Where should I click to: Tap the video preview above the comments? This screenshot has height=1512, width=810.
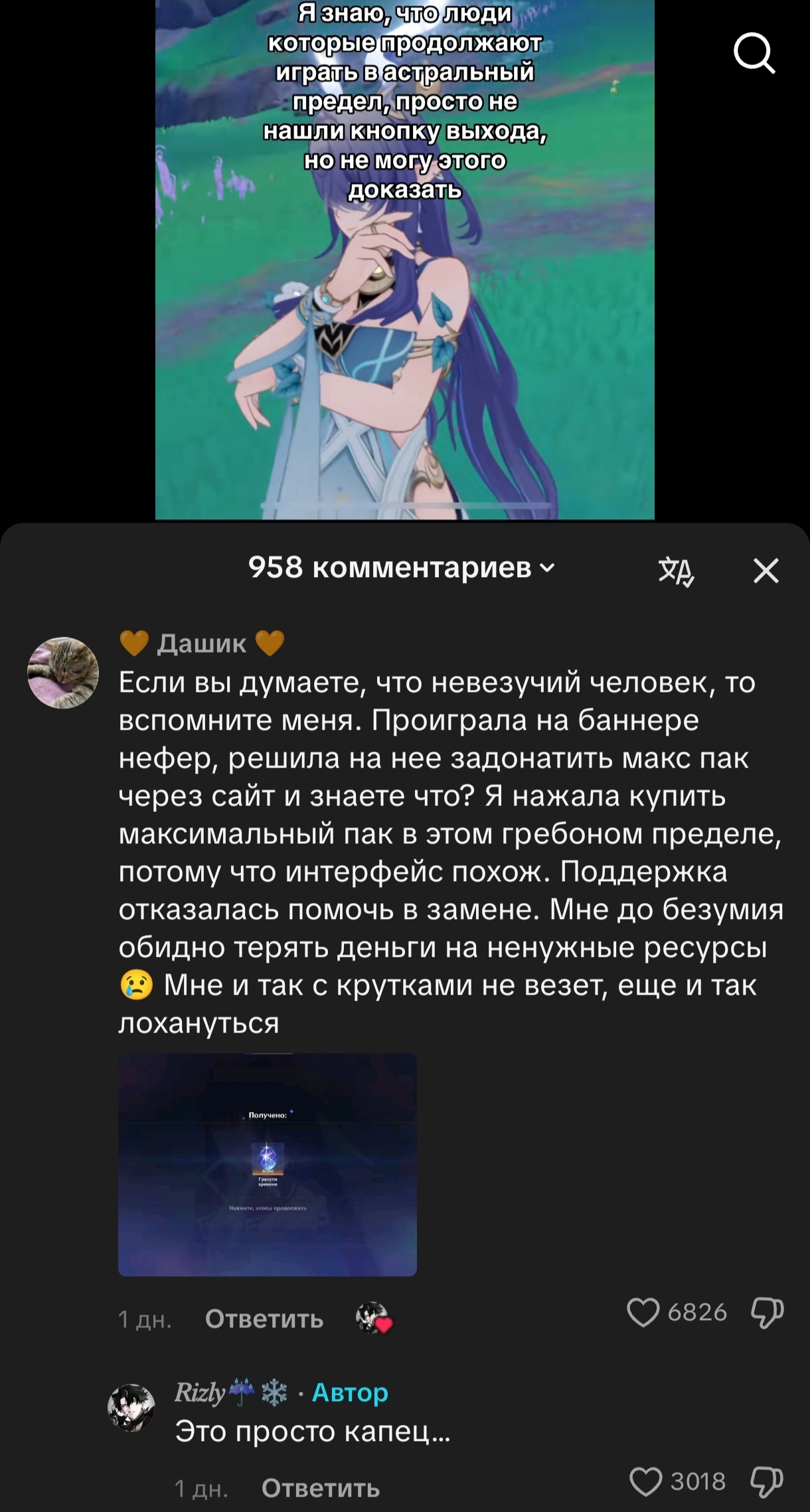pyautogui.click(x=405, y=260)
